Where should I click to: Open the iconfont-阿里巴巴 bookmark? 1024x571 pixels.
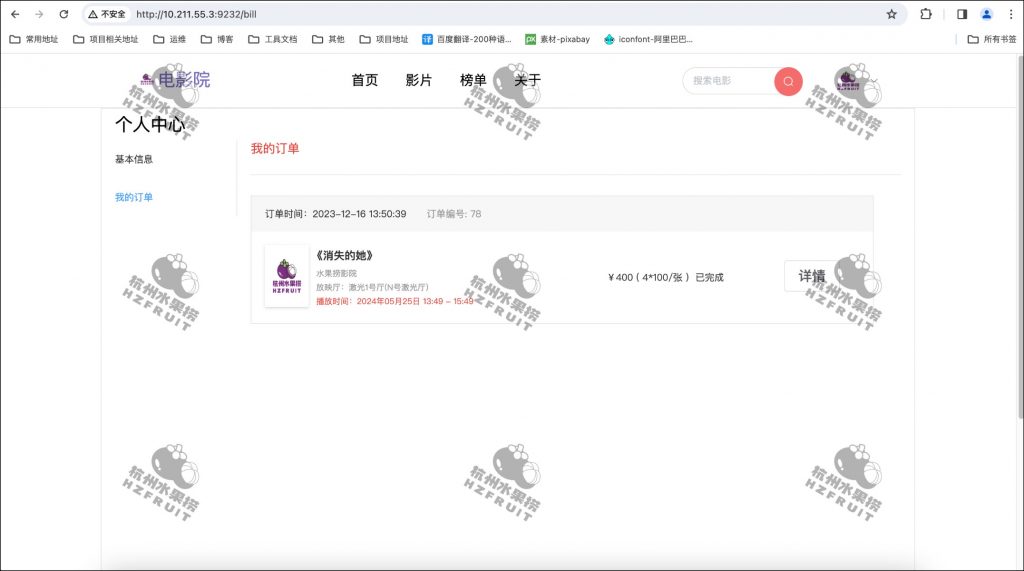point(648,39)
